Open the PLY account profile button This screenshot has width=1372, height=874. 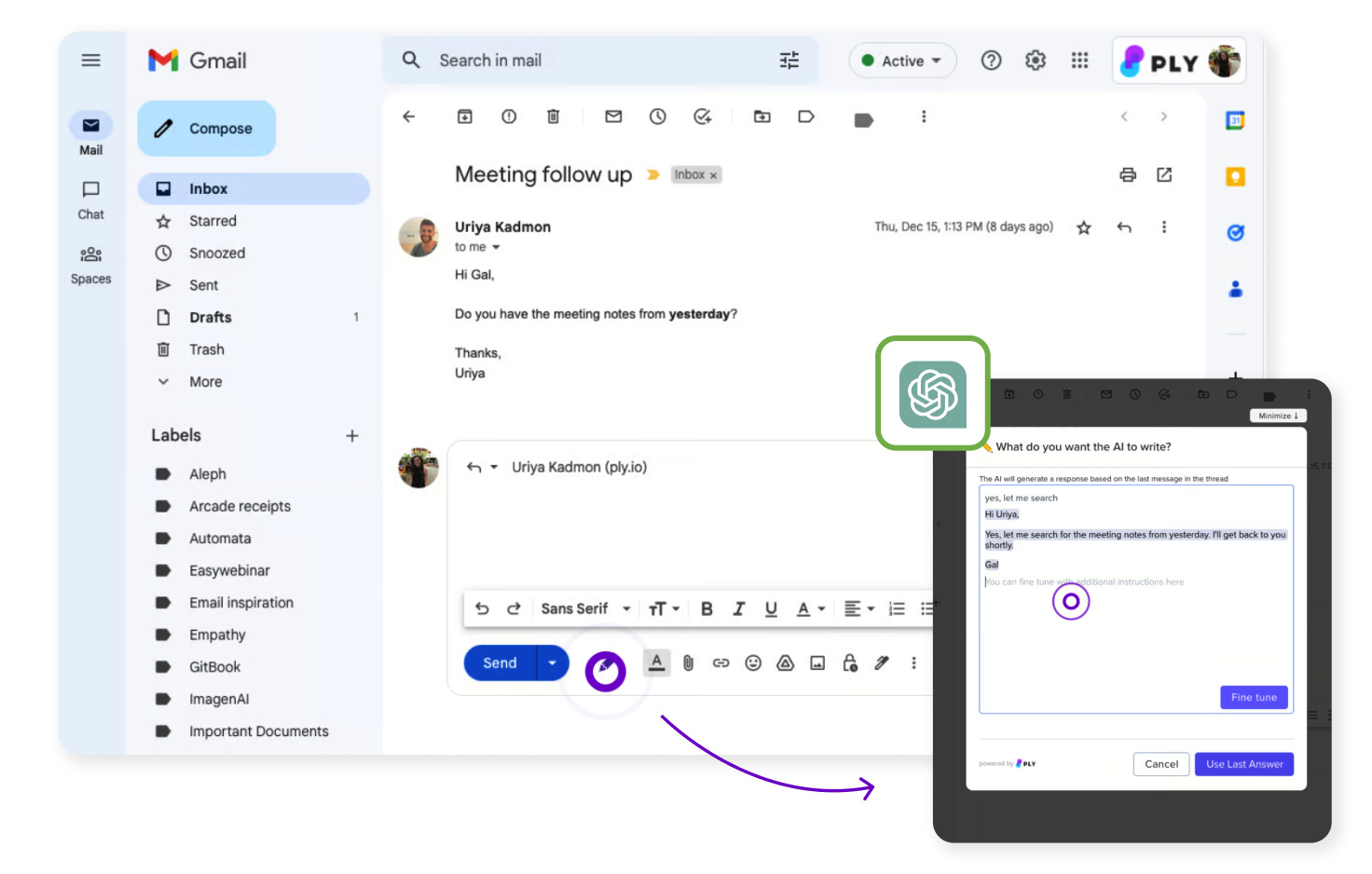[1178, 61]
